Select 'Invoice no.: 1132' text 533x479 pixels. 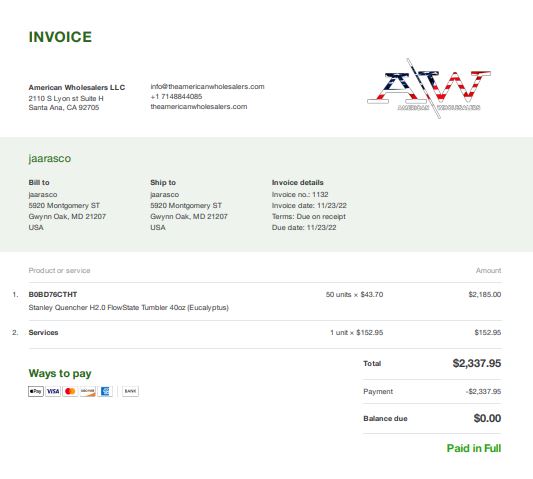300,194
